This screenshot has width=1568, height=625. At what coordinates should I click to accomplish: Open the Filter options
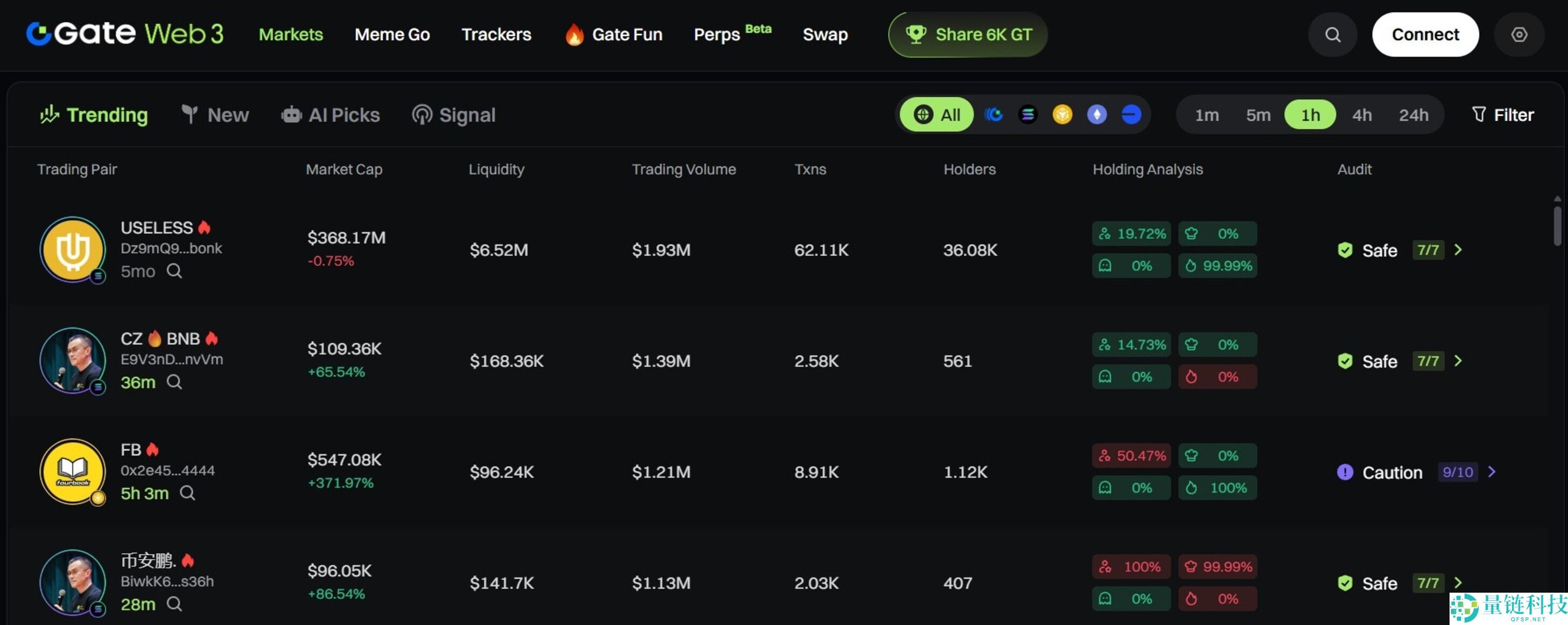click(x=1502, y=115)
